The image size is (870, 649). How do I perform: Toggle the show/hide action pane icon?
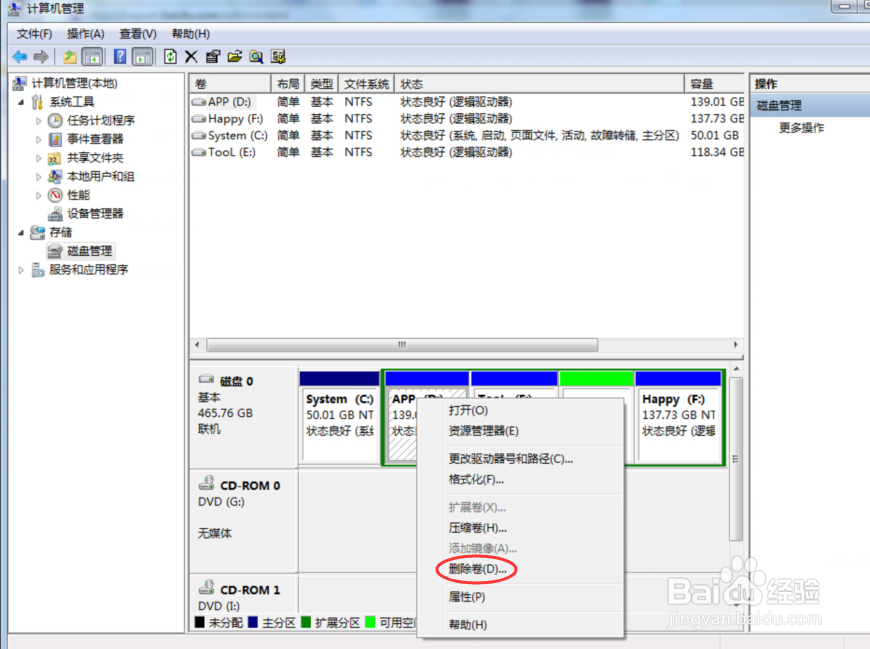point(144,56)
